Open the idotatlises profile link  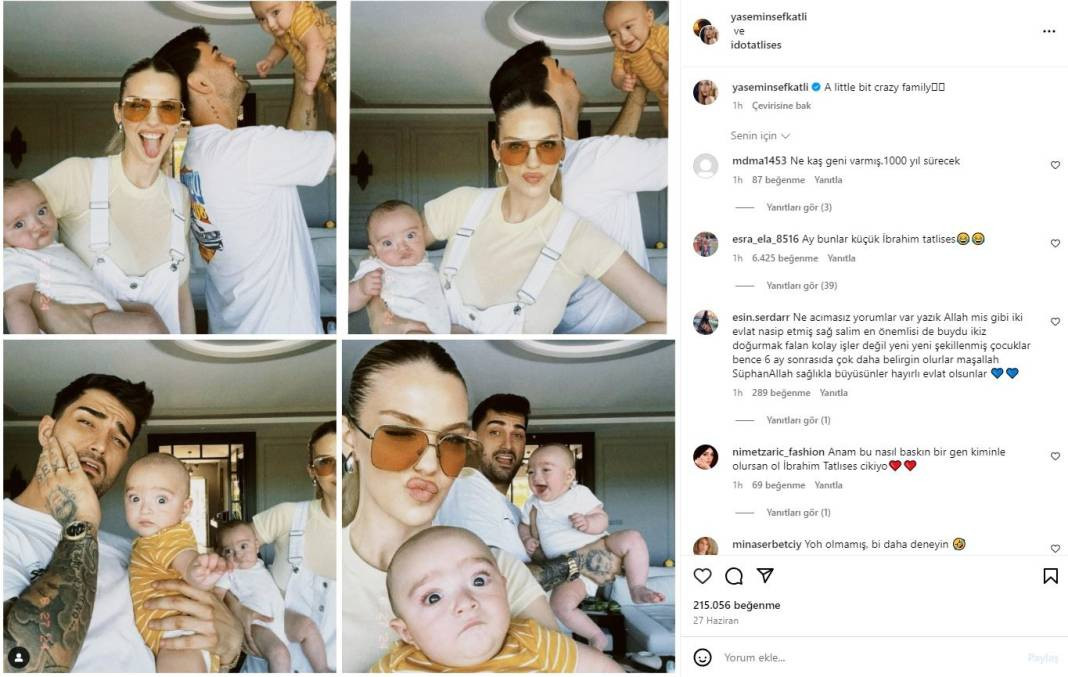click(755, 45)
